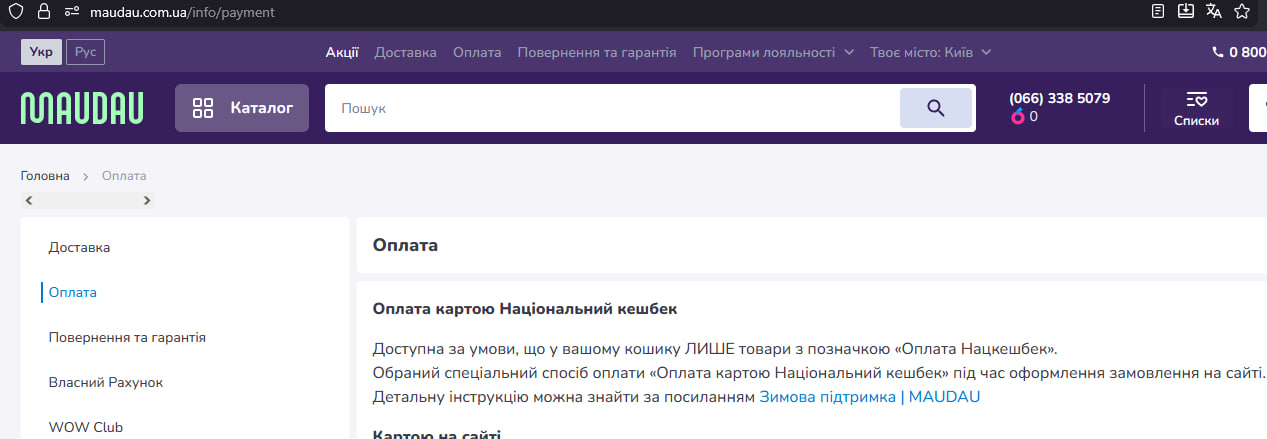This screenshot has width=1267, height=439.
Task: Select Повернення та гарантія in the sidebar
Action: pyautogui.click(x=127, y=338)
